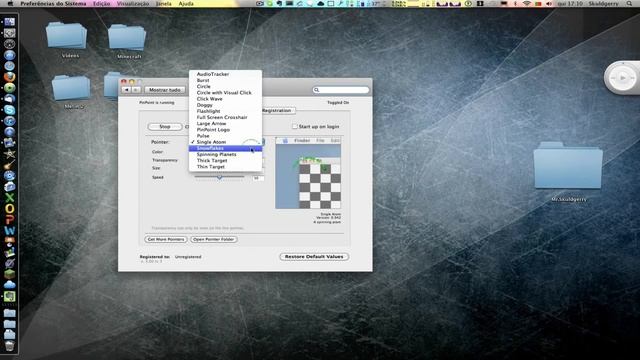
Task: Click Bluetooth icon in menu bar
Action: 515,4
